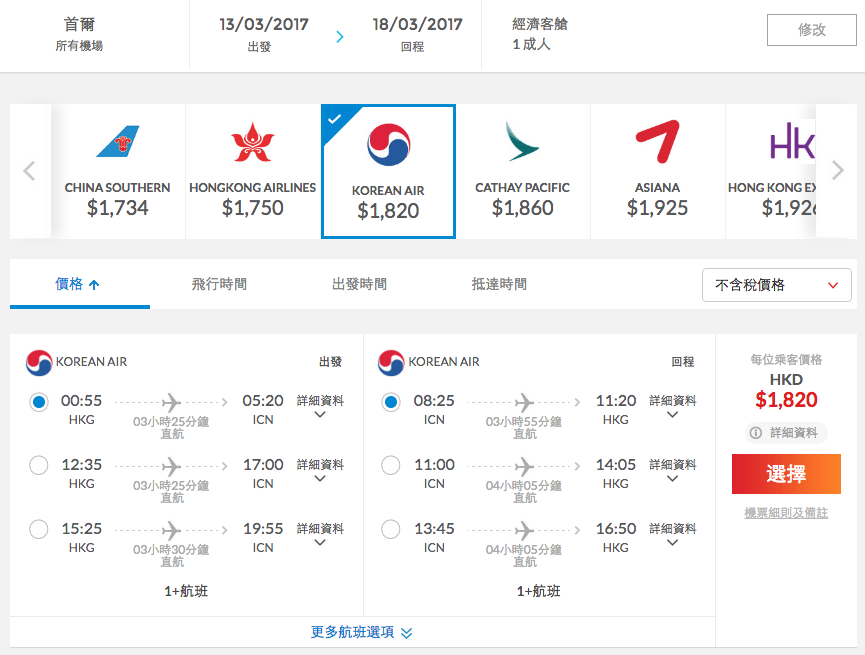Show 1+航班 more return flights
This screenshot has height=655, width=865.
point(538,591)
